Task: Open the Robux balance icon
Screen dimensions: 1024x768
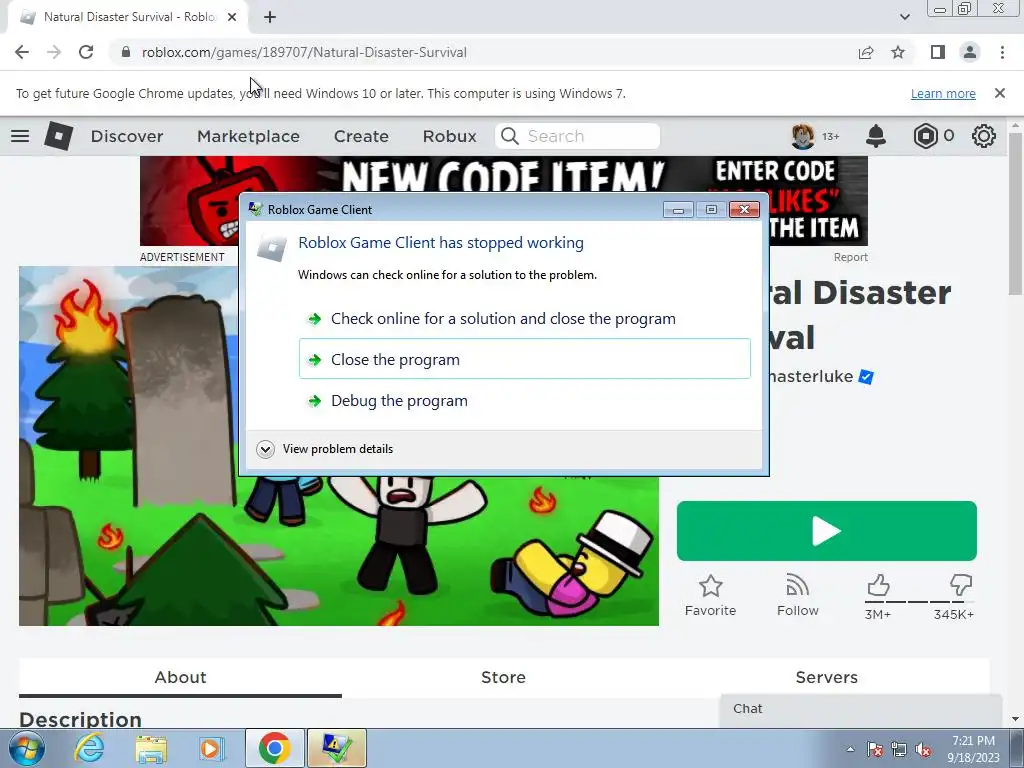Action: 925,136
